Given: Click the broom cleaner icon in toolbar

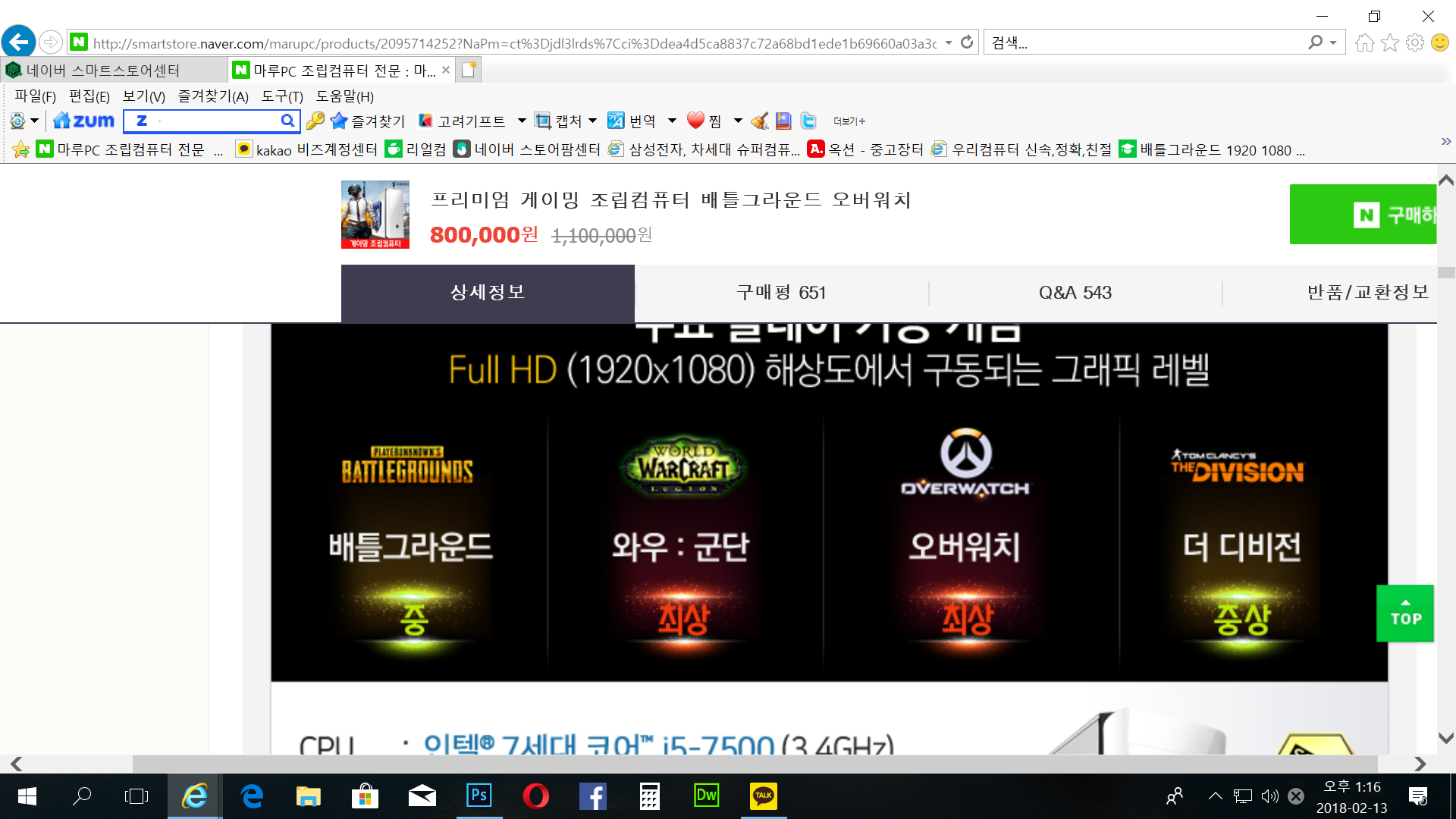Looking at the screenshot, I should coord(759,121).
